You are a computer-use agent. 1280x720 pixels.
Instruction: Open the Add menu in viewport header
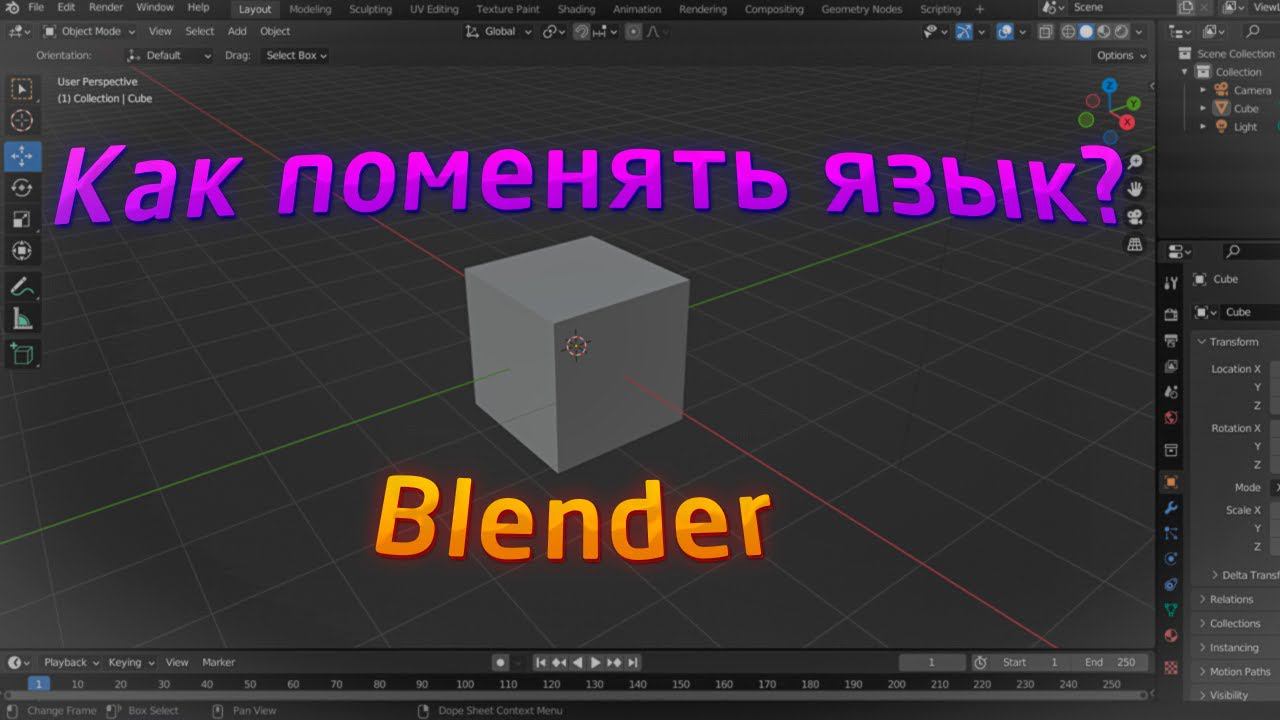[237, 31]
